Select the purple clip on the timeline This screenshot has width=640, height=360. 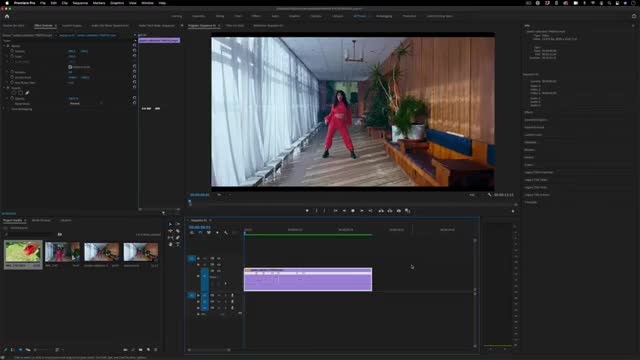point(308,280)
